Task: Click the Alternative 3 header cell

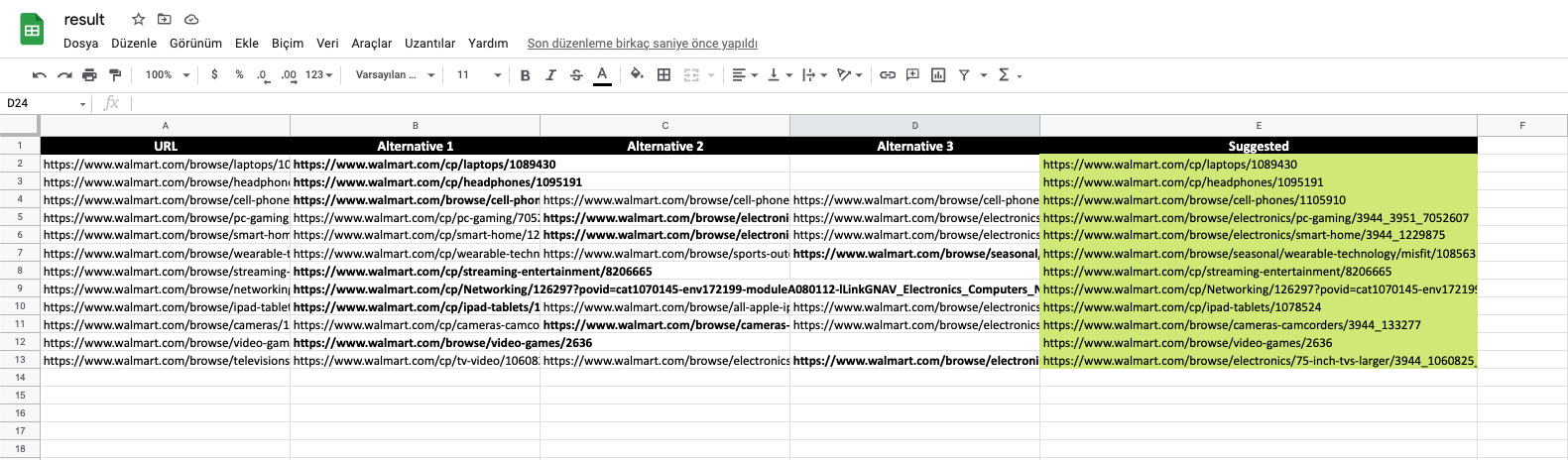Action: point(914,146)
